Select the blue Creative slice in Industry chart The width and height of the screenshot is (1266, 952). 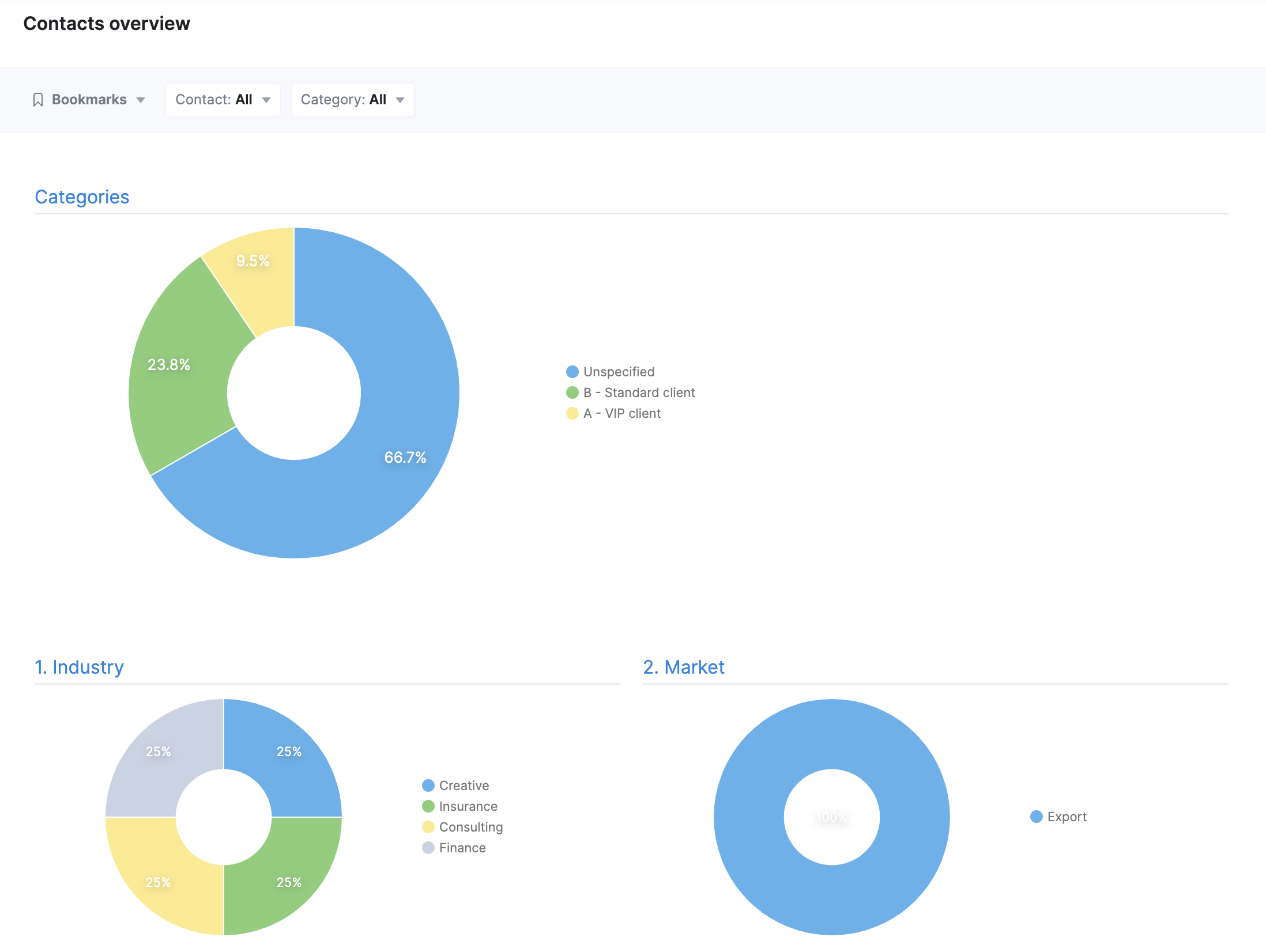(289, 751)
